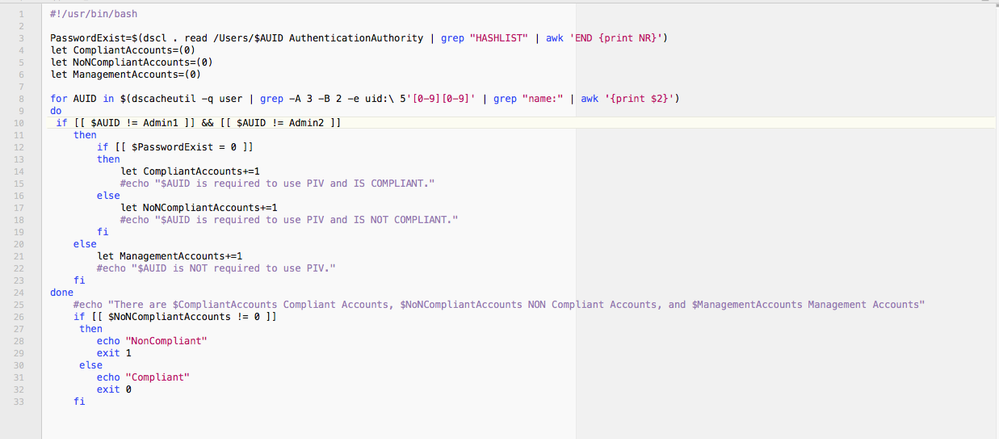Click line number 25 in the gutter

(20, 305)
